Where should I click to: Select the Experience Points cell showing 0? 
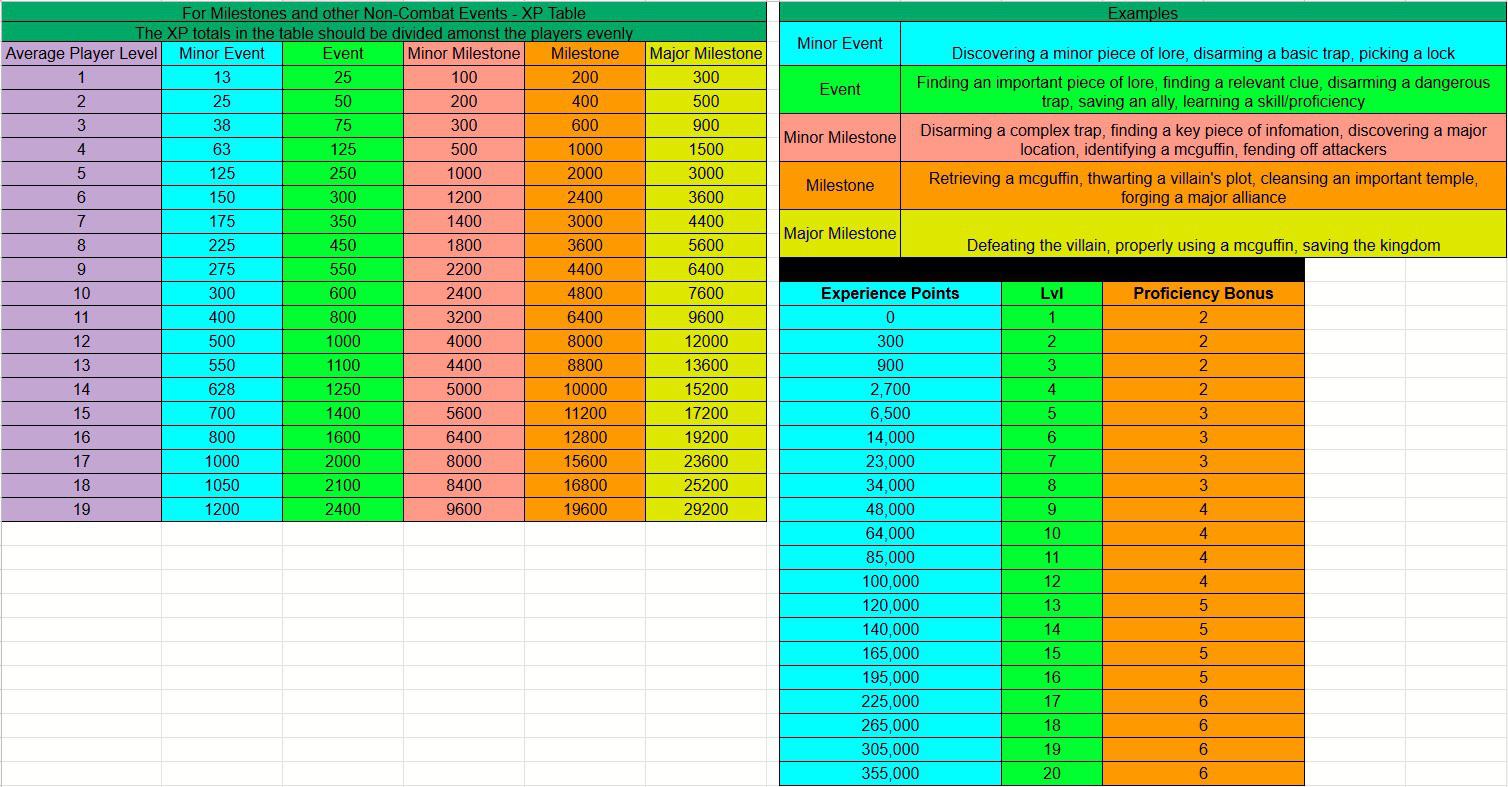pos(890,317)
